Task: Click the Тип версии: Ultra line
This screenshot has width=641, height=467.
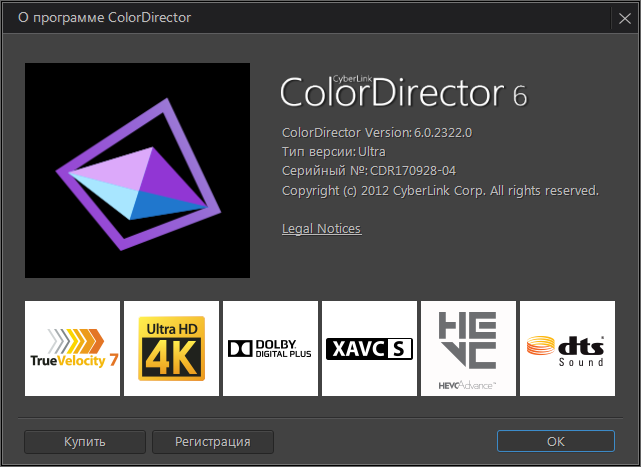Action: (334, 152)
